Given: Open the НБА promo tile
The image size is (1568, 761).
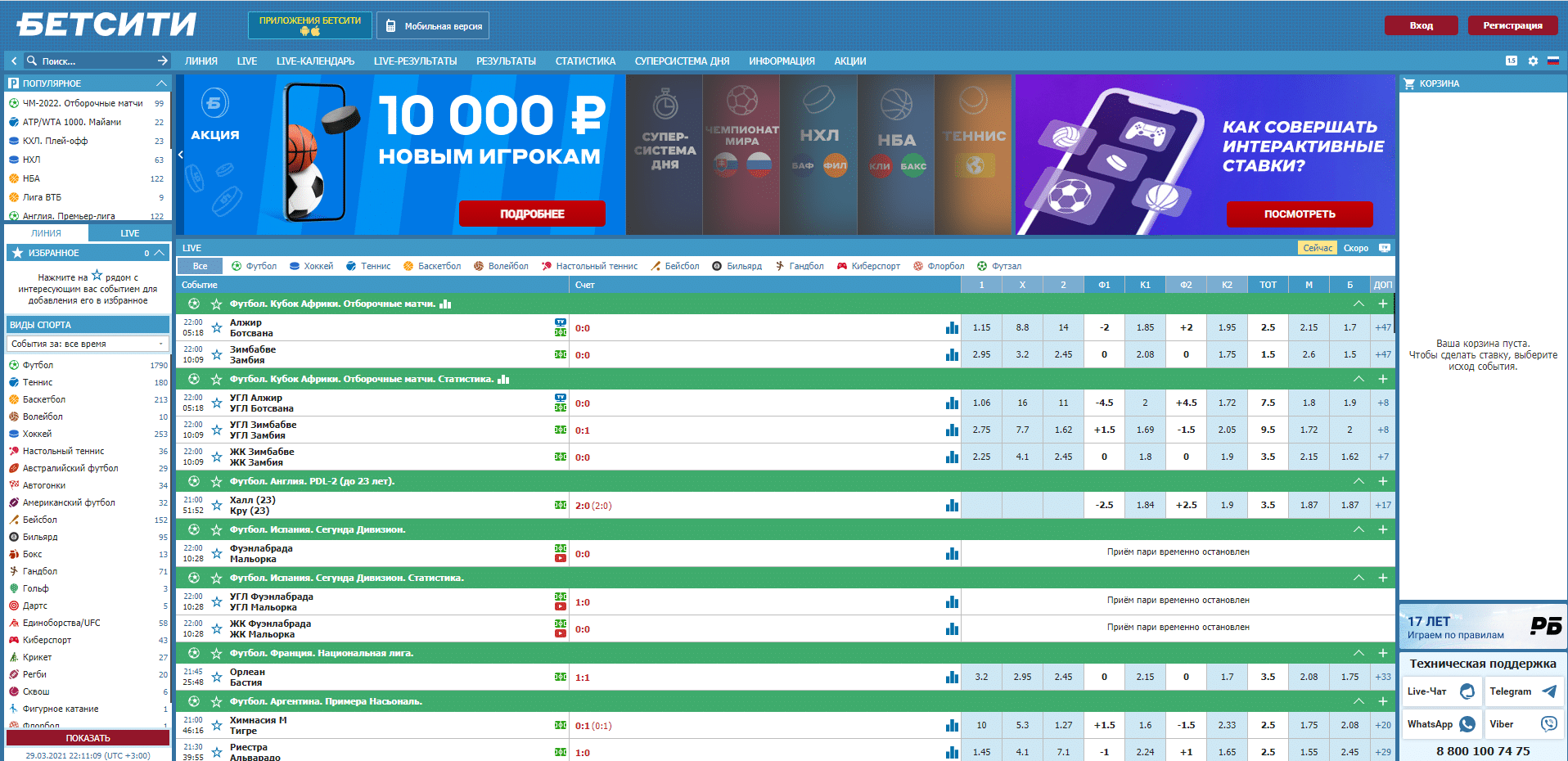Looking at the screenshot, I should (896, 155).
